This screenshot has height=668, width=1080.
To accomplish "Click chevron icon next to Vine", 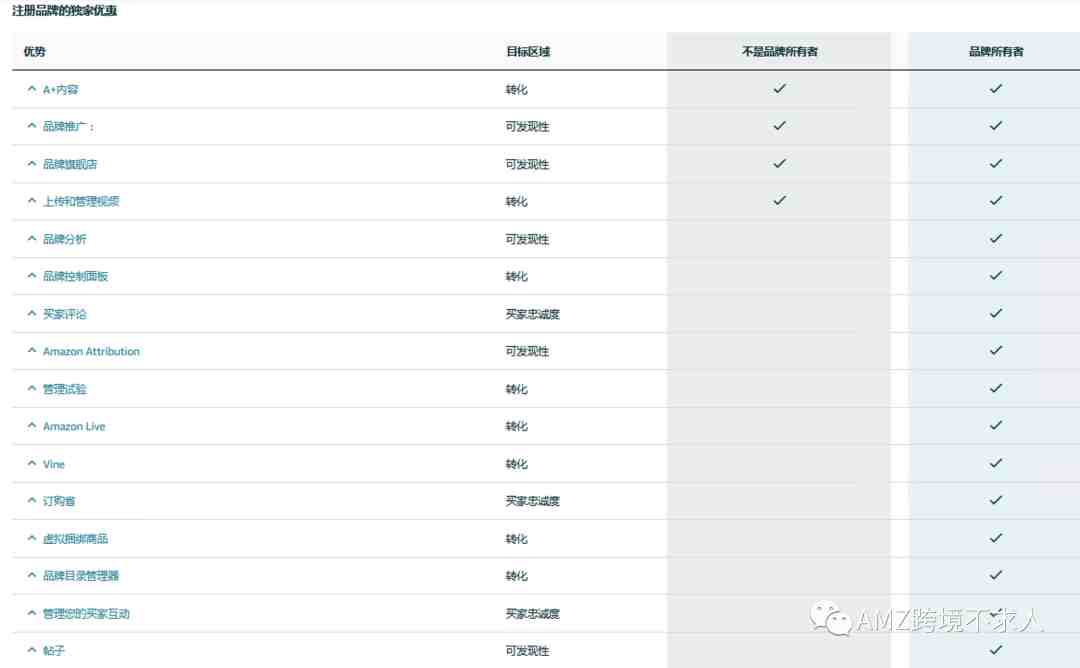I will pos(32,463).
